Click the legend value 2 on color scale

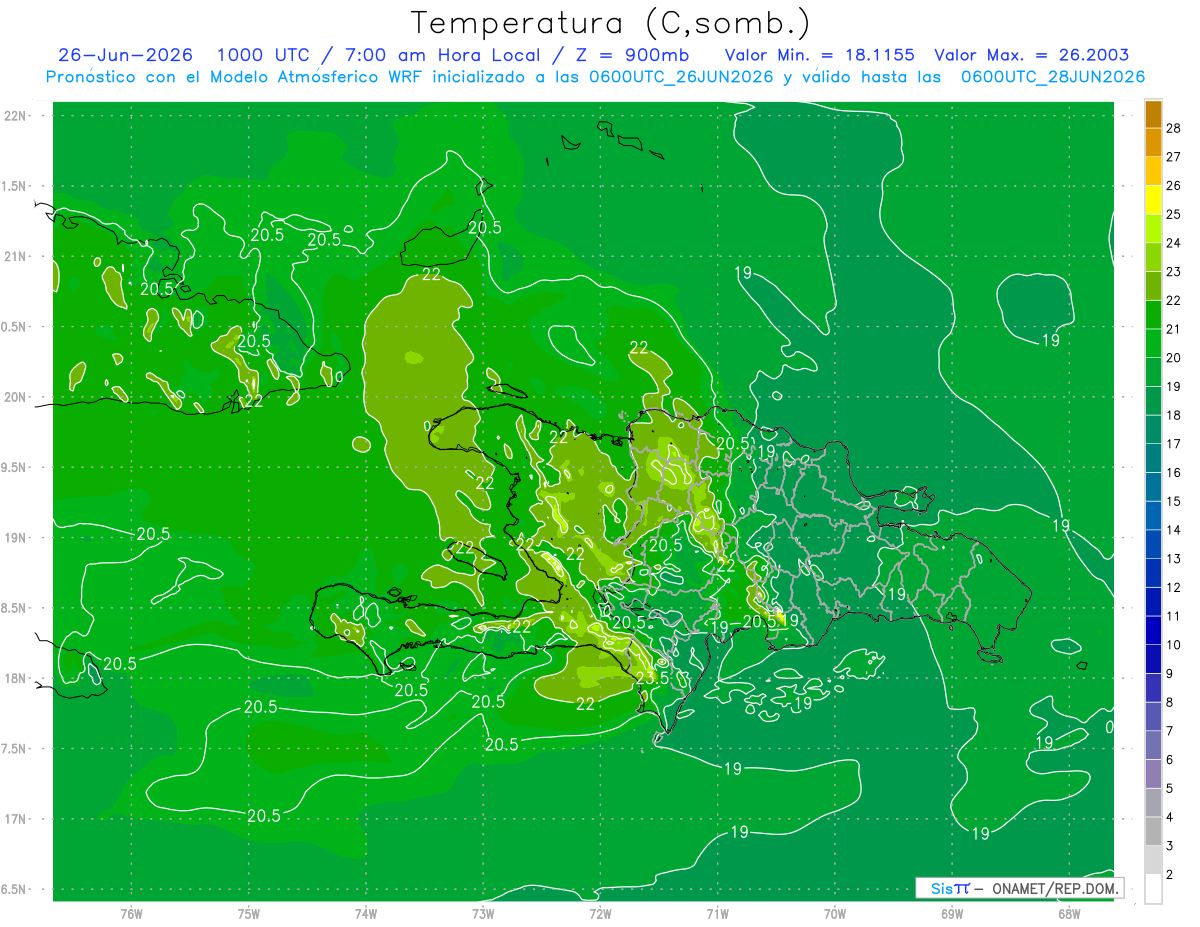tap(1171, 875)
